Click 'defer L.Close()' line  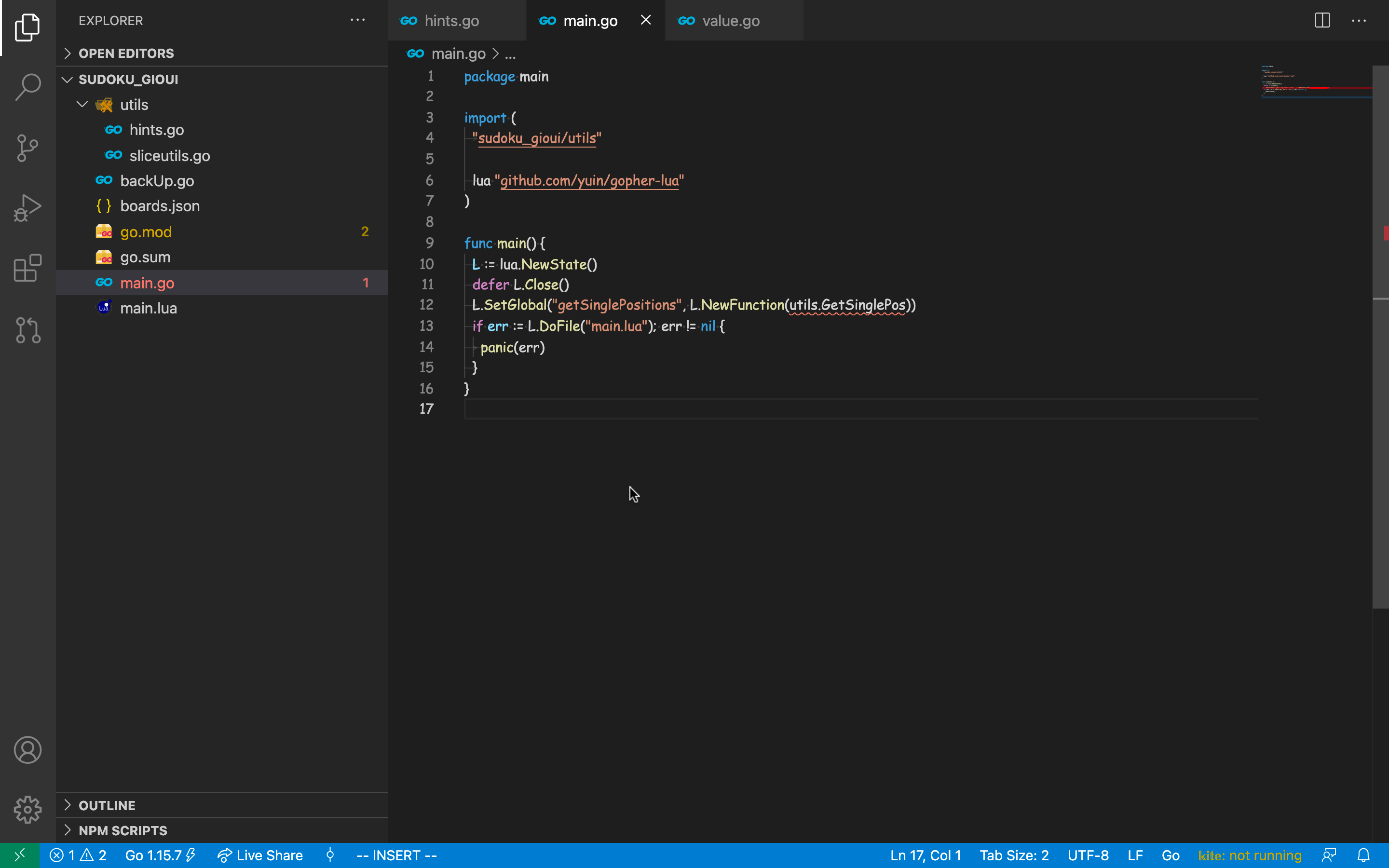point(520,285)
